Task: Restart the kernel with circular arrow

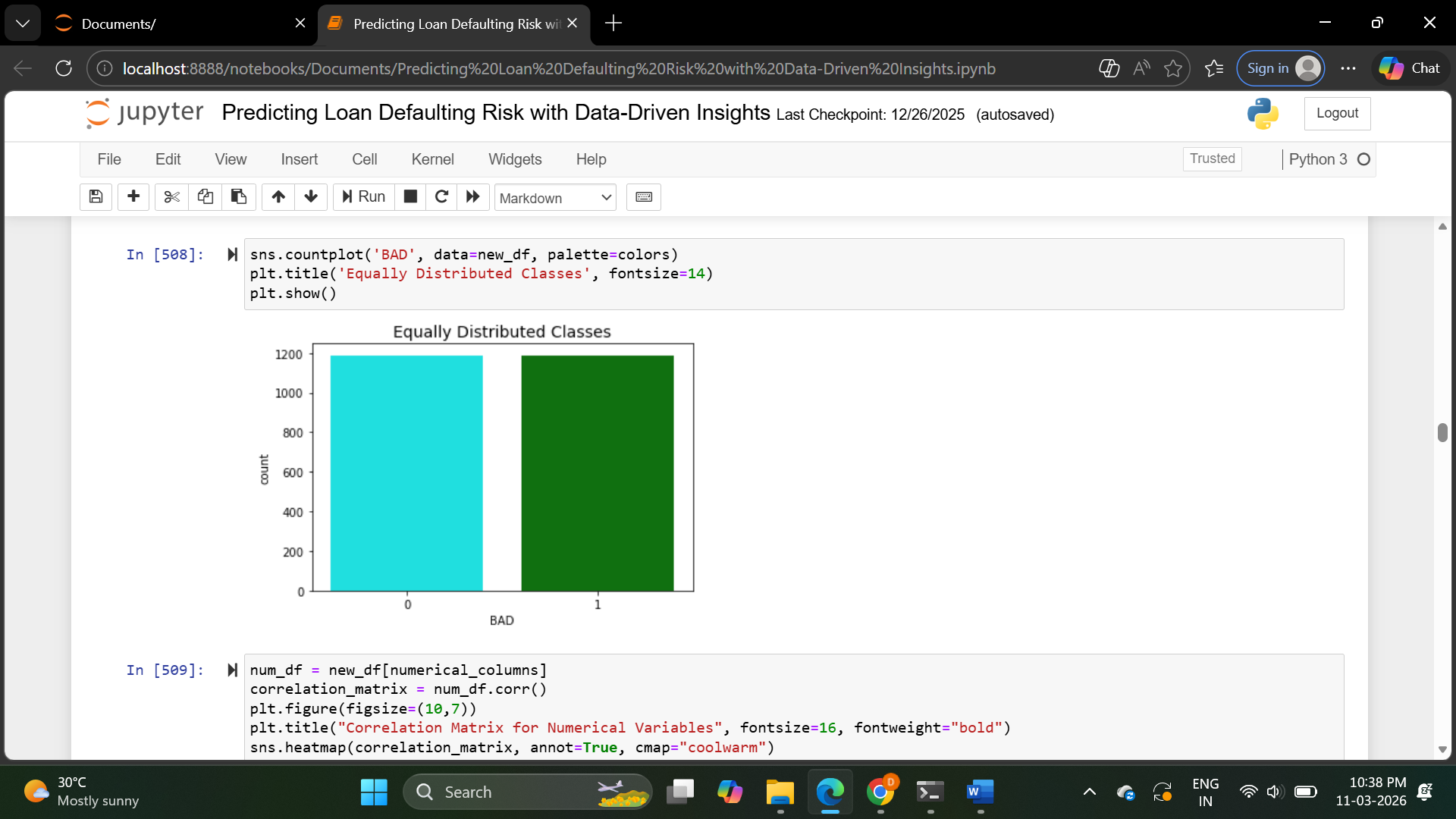Action: 441,197
